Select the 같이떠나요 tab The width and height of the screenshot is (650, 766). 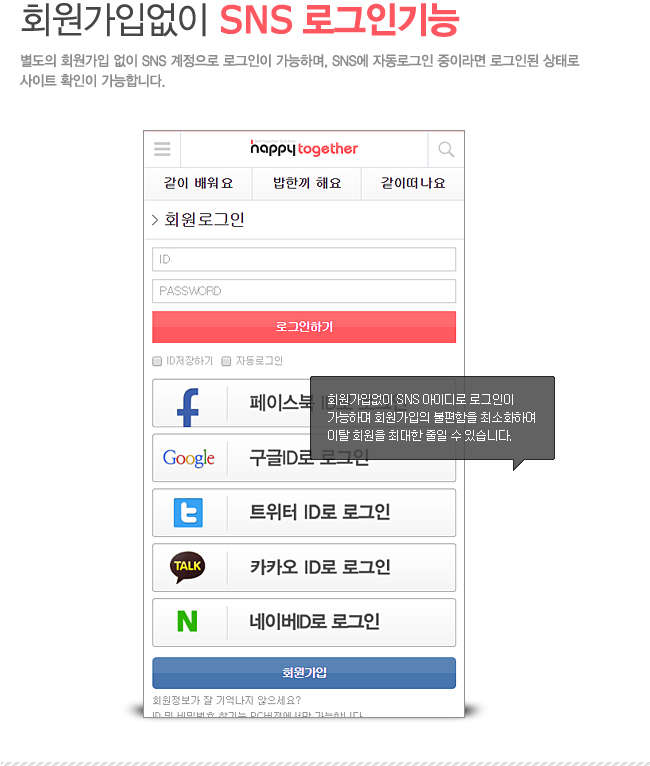coord(413,183)
